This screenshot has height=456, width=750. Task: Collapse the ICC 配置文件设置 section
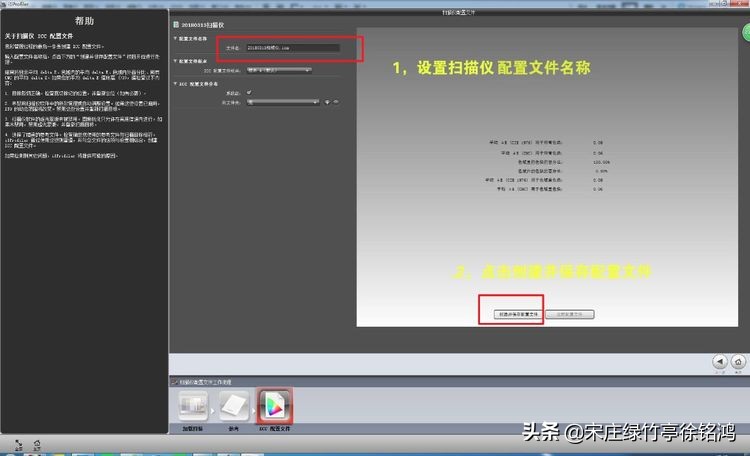175,83
